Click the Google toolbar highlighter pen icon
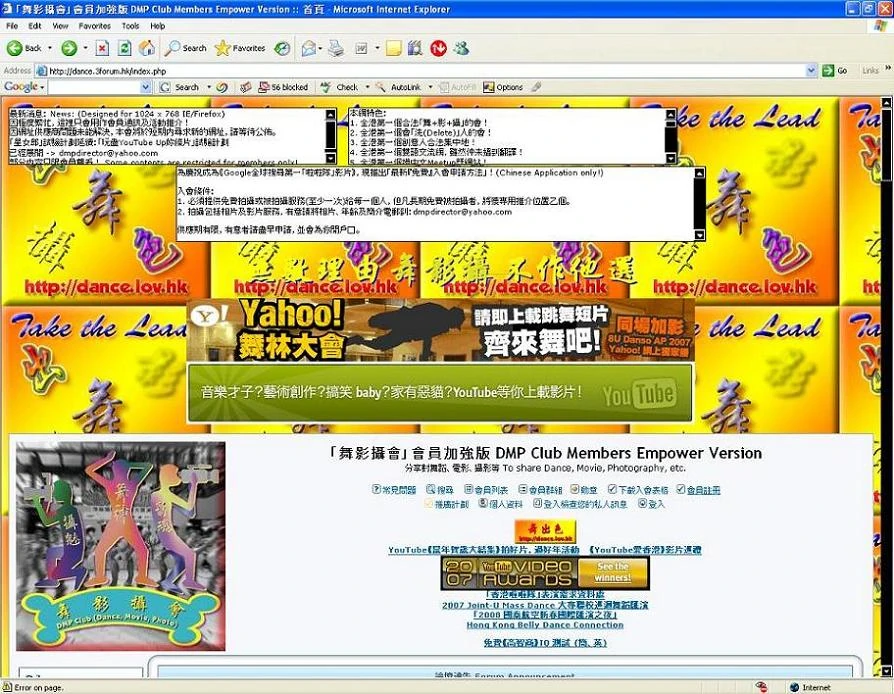 536,87
